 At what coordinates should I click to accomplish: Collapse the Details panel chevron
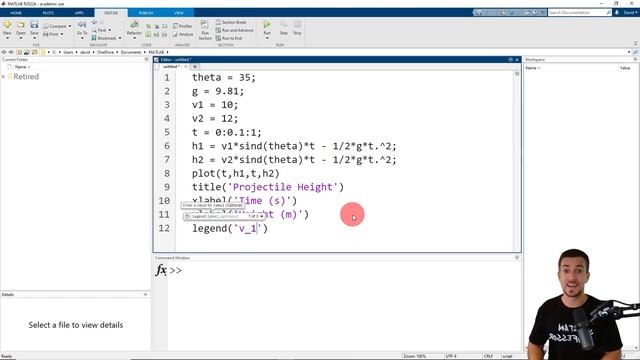145,294
